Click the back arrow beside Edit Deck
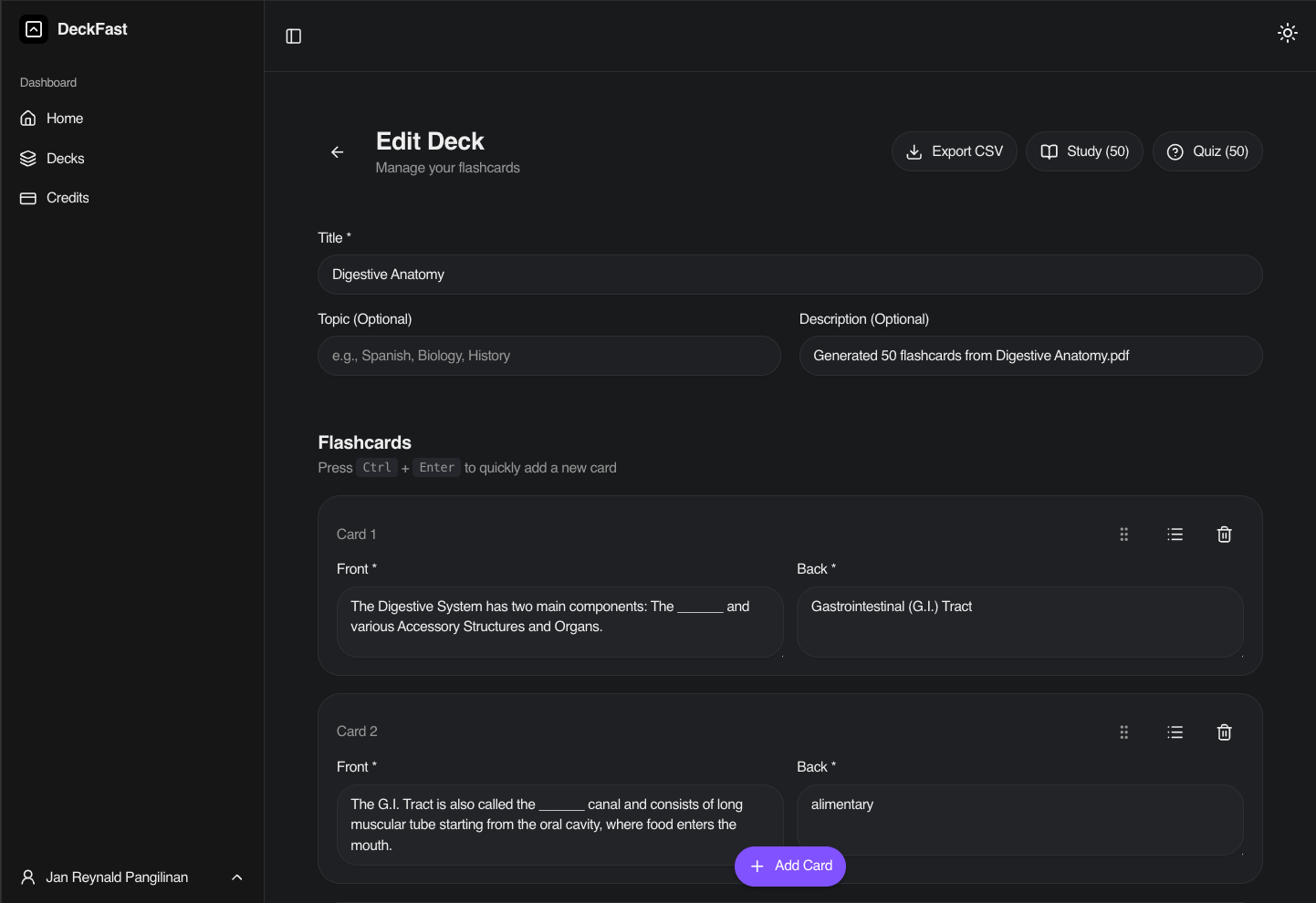The height and width of the screenshot is (903, 1316). [338, 152]
